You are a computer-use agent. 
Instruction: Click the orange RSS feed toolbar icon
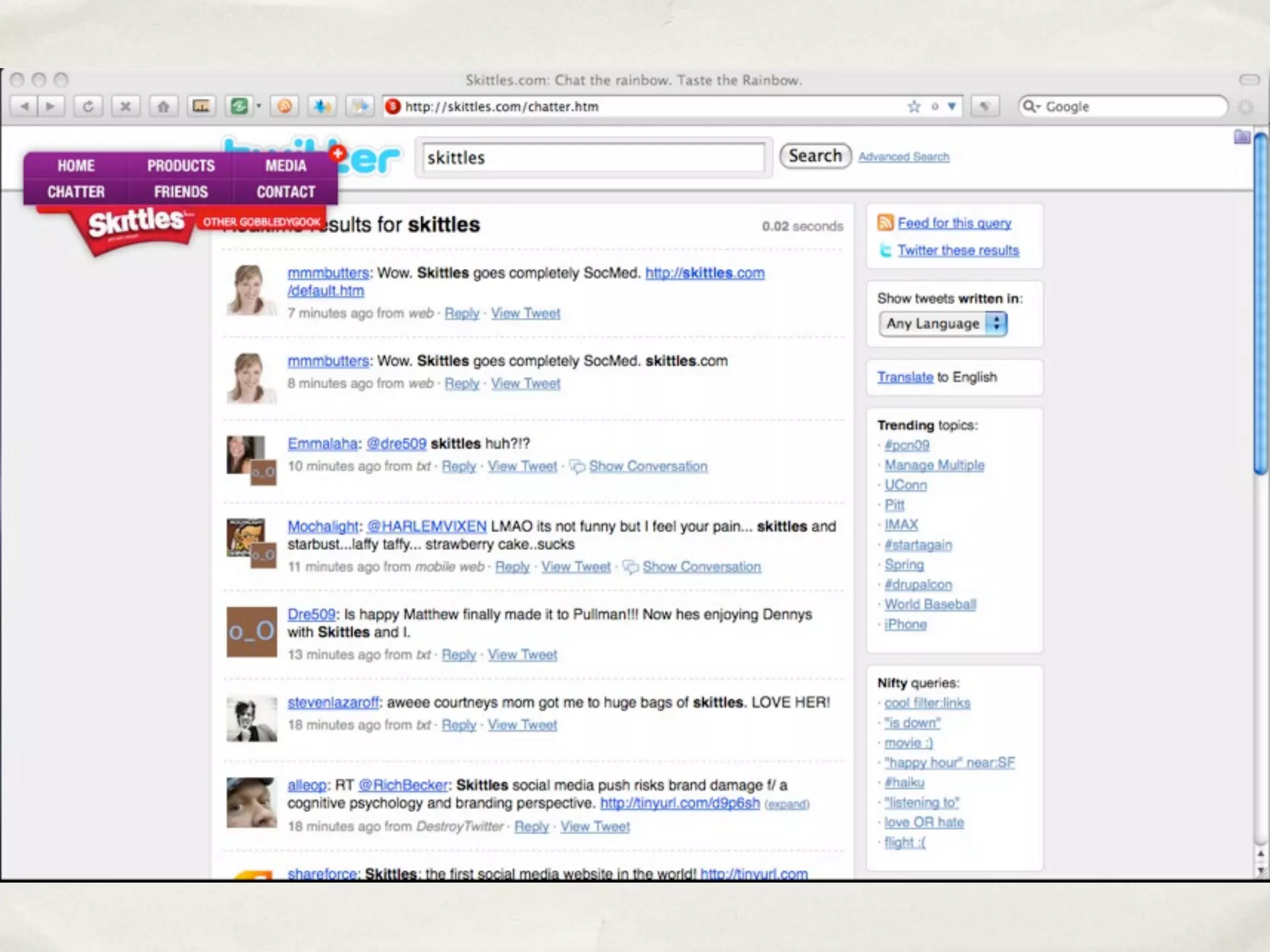285,107
